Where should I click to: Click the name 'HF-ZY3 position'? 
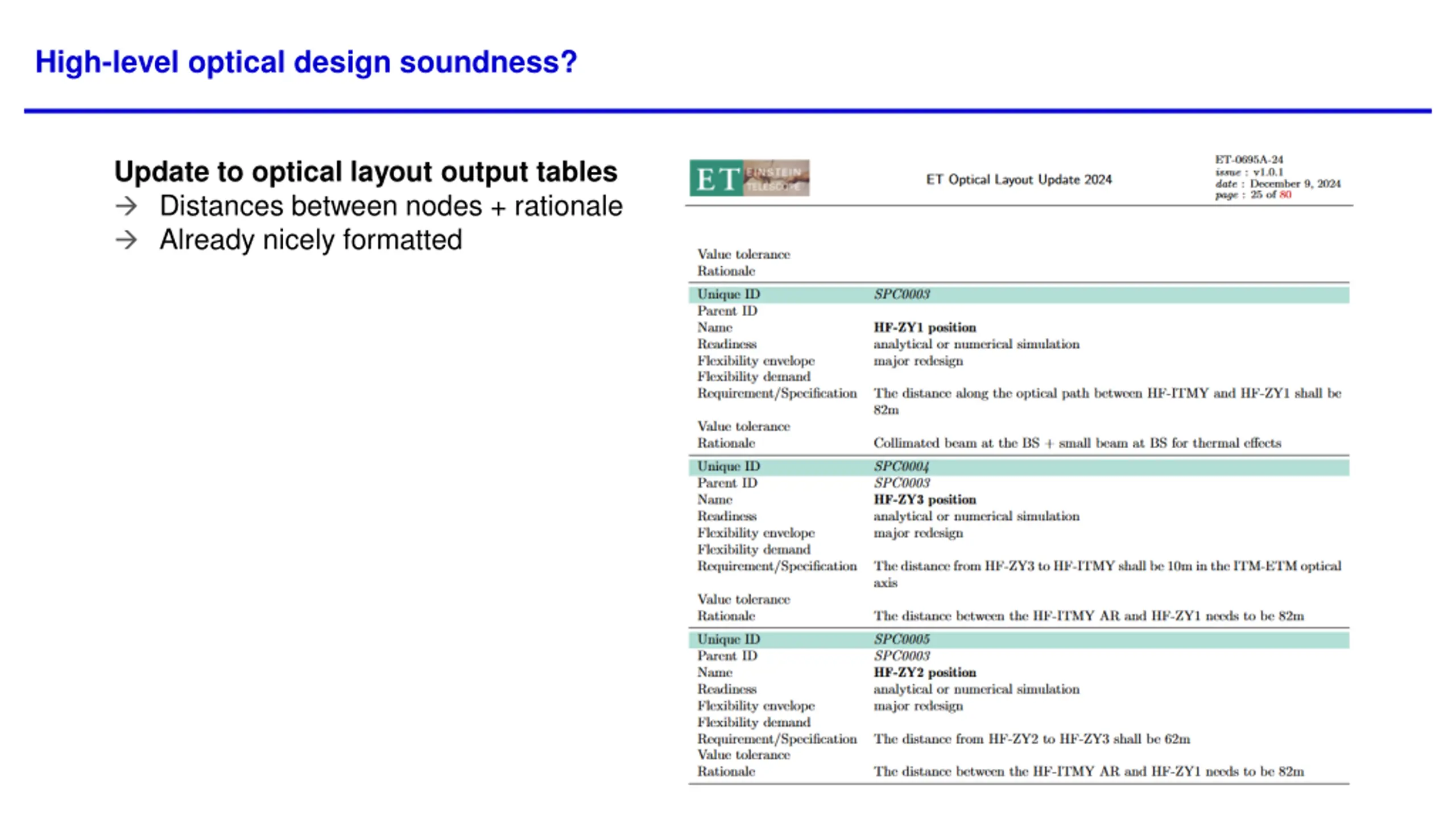925,499
